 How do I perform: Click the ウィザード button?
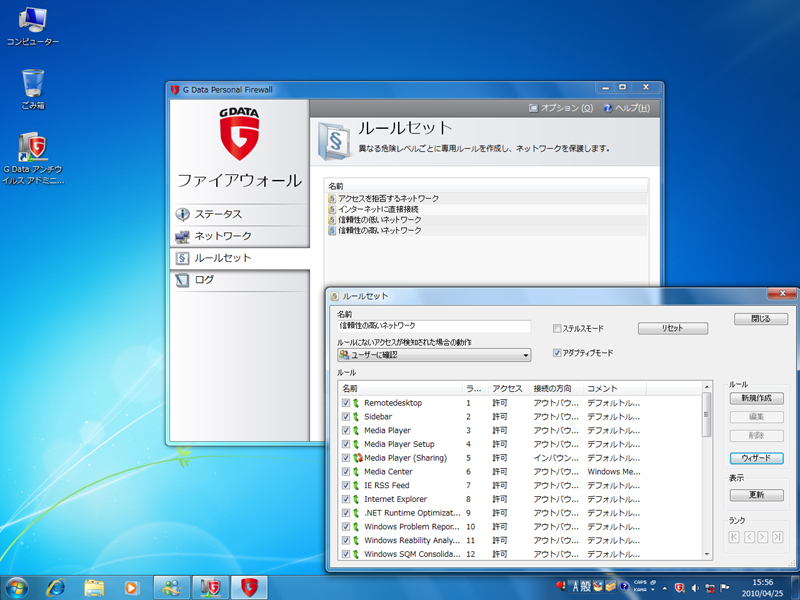[x=755, y=457]
